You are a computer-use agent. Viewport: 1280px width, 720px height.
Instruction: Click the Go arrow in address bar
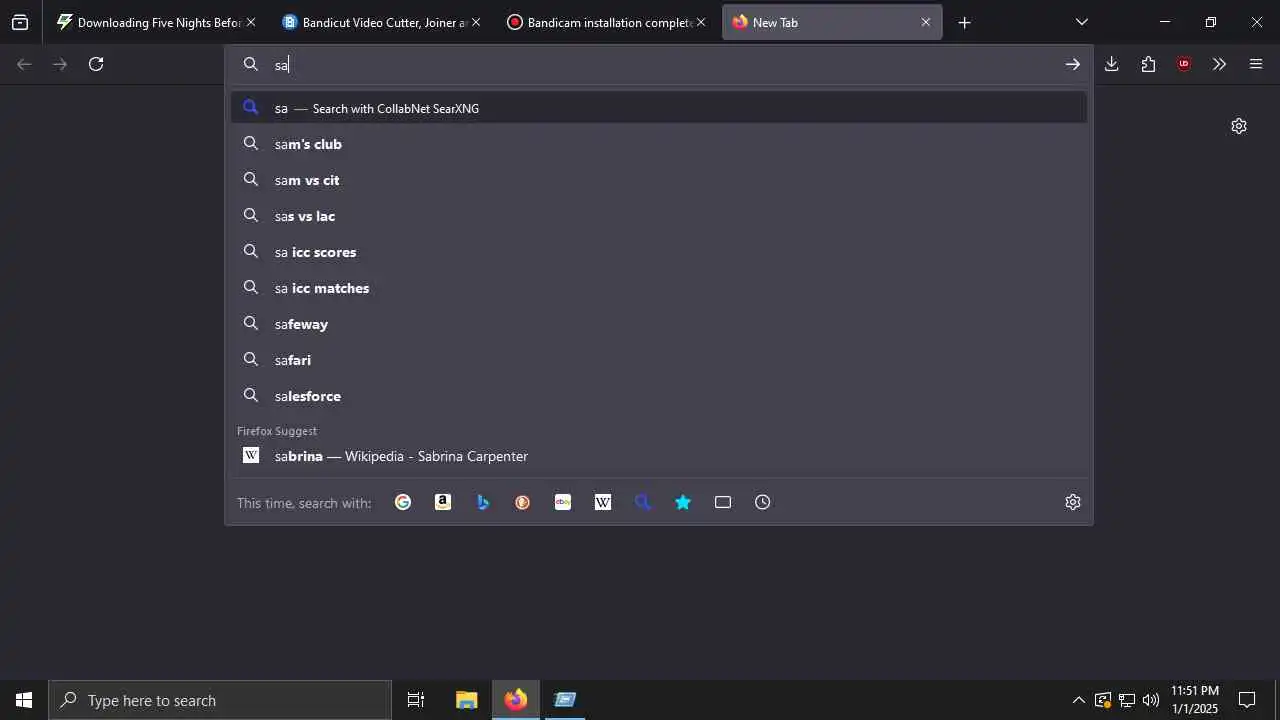point(1073,64)
